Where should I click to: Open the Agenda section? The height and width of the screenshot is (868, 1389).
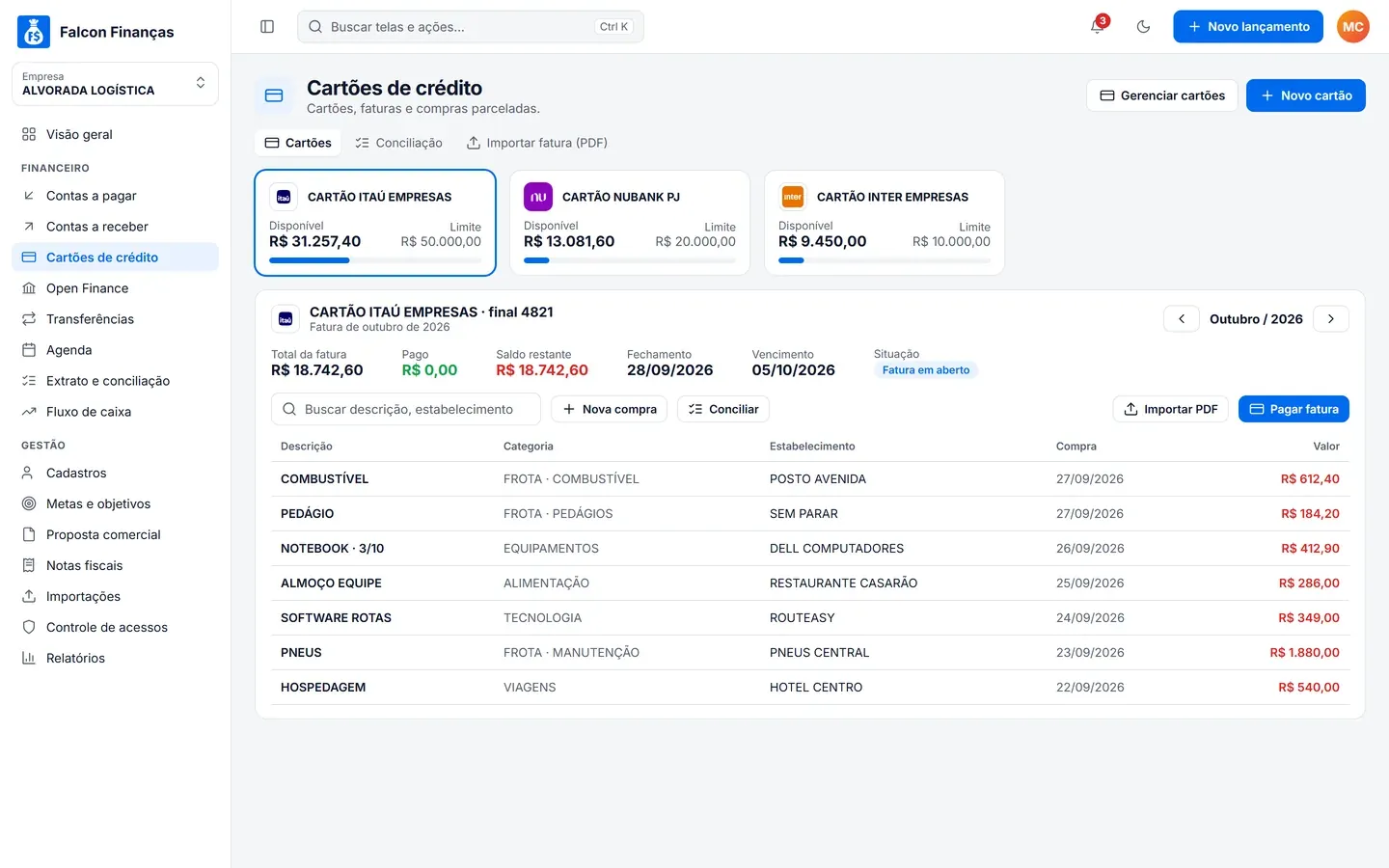tap(115, 350)
